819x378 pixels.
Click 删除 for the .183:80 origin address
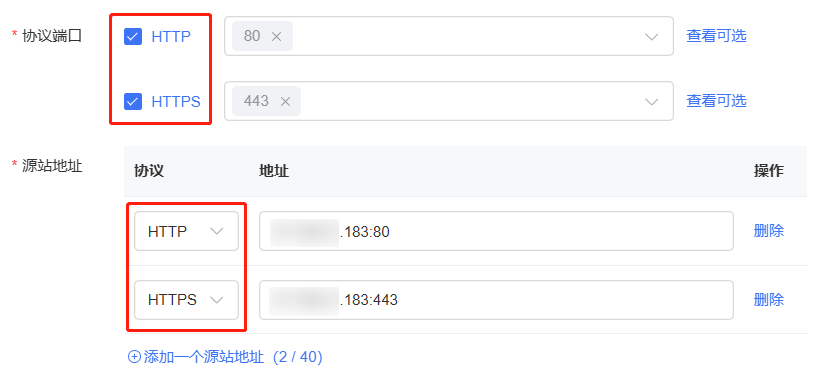click(x=768, y=231)
